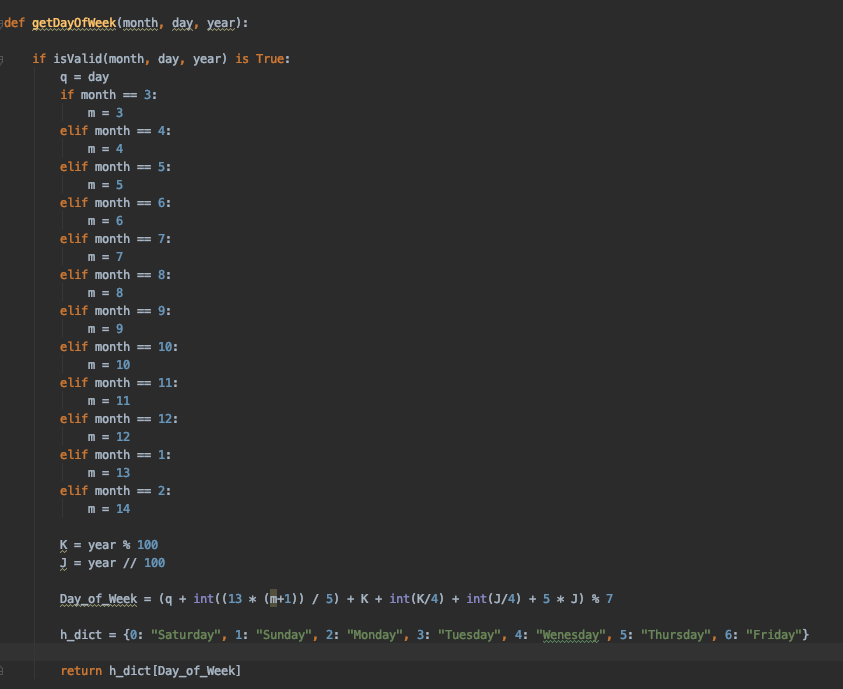Click the misspelled word Wenesday in h_dict
Image resolution: width=843 pixels, height=689 pixels.
click(x=571, y=634)
